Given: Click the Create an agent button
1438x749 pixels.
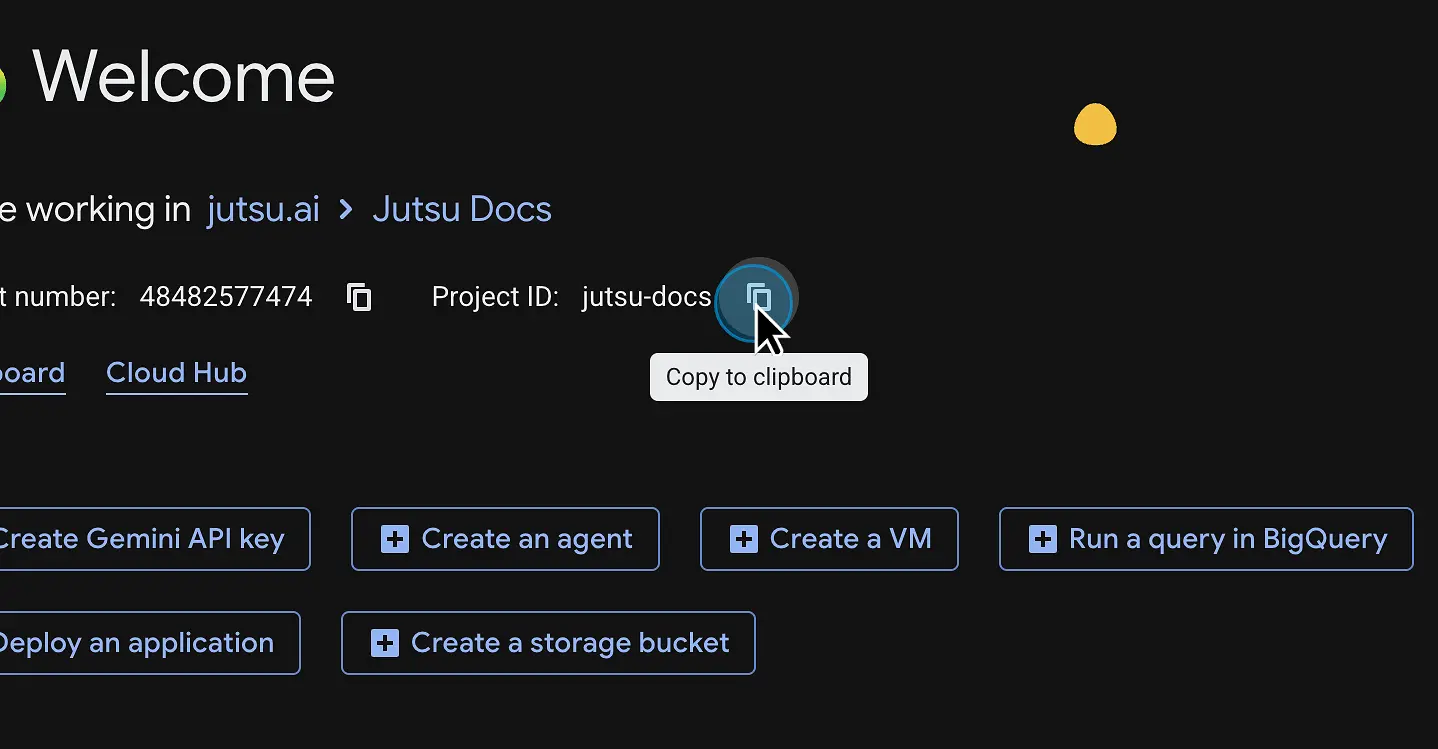Looking at the screenshot, I should pos(505,539).
